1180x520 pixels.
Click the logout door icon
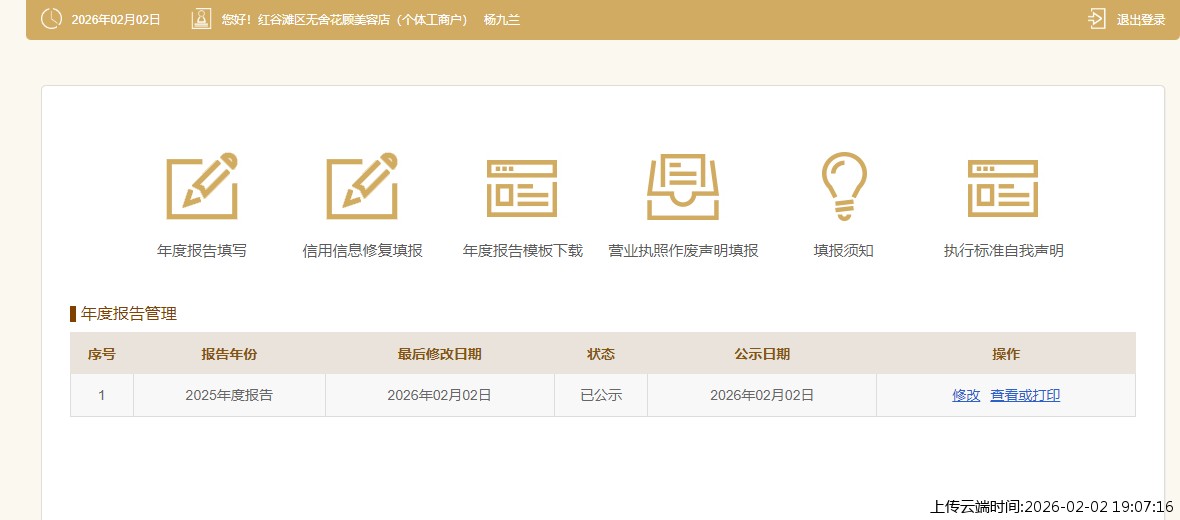pos(1096,20)
